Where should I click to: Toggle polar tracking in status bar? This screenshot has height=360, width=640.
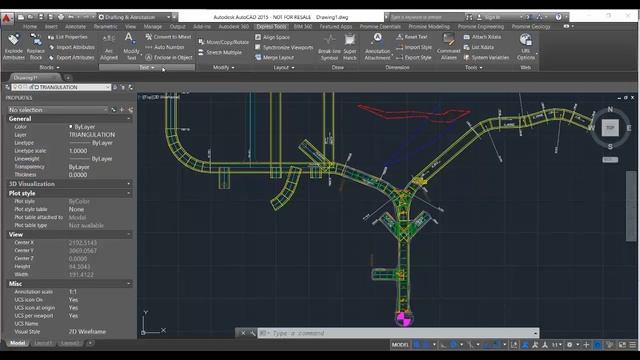pyautogui.click(x=453, y=345)
